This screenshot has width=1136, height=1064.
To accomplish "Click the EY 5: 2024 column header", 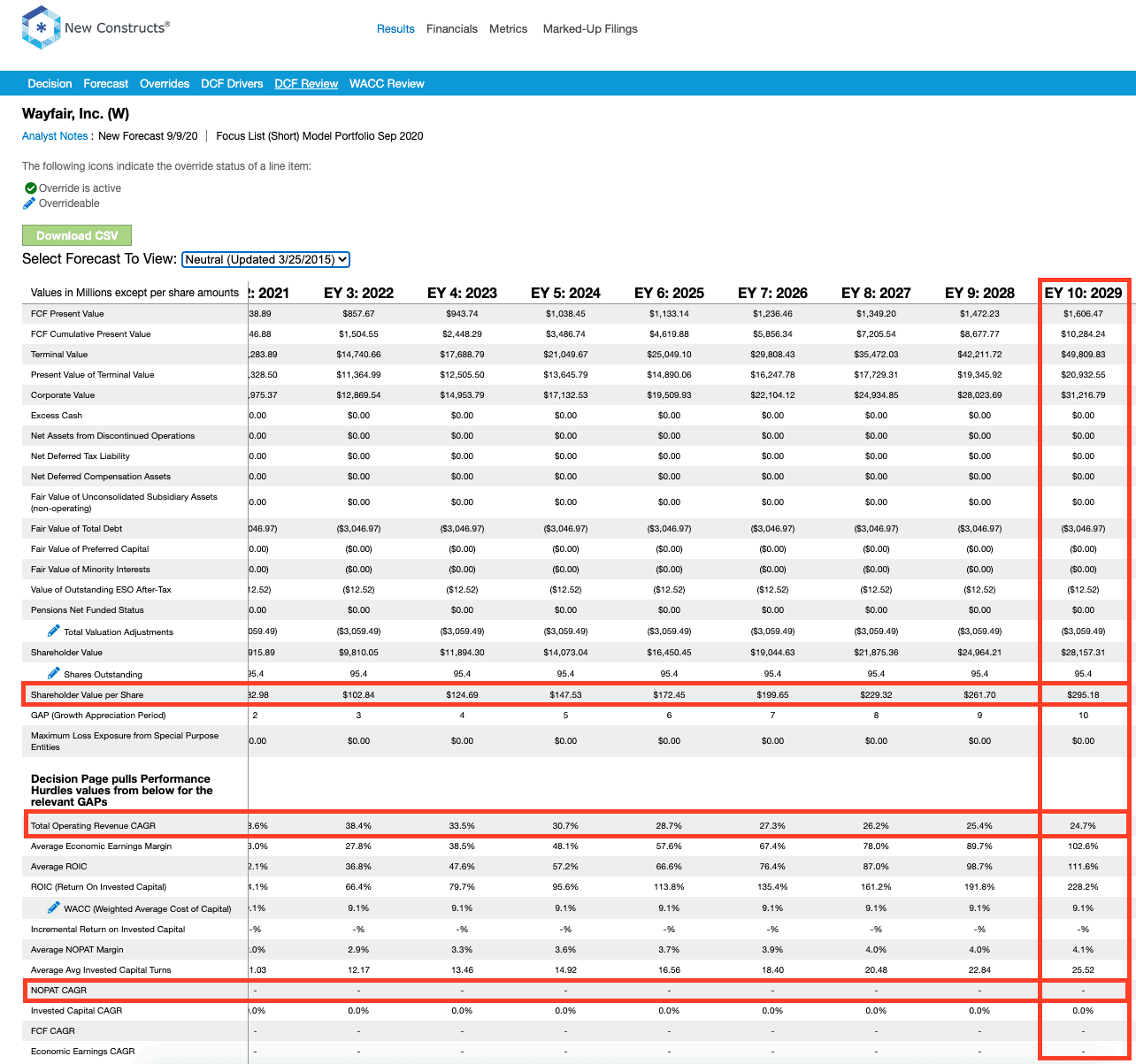I will (x=565, y=293).
